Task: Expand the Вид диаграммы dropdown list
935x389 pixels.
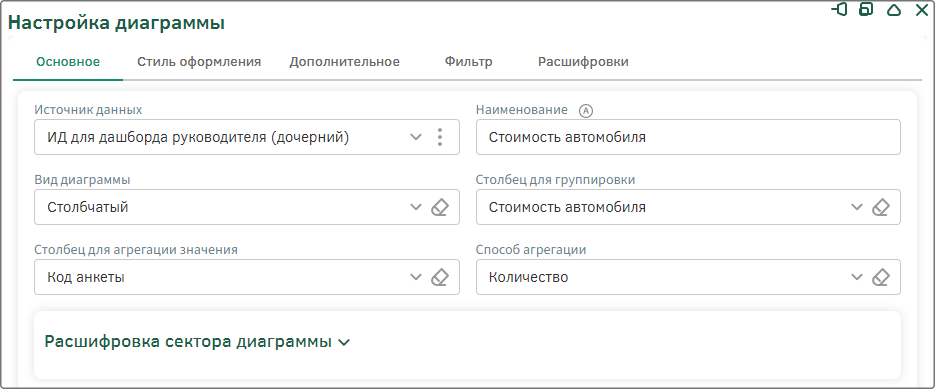Action: point(416,207)
